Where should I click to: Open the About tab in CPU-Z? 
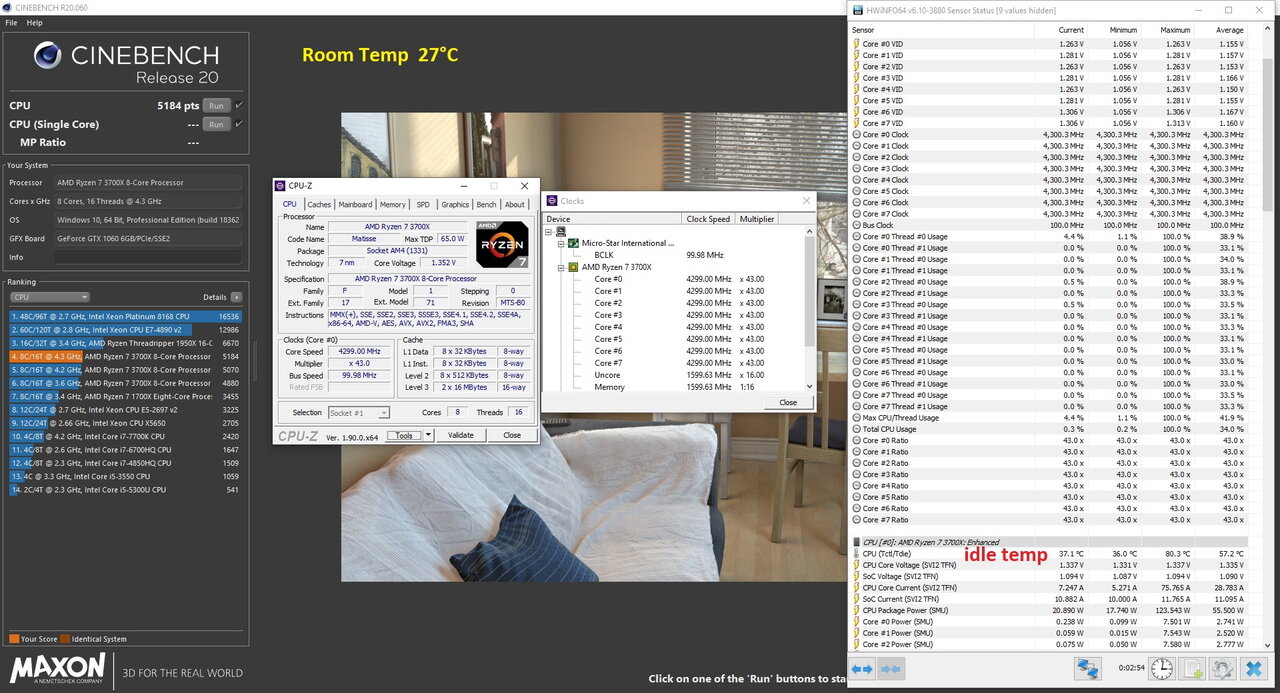515,204
